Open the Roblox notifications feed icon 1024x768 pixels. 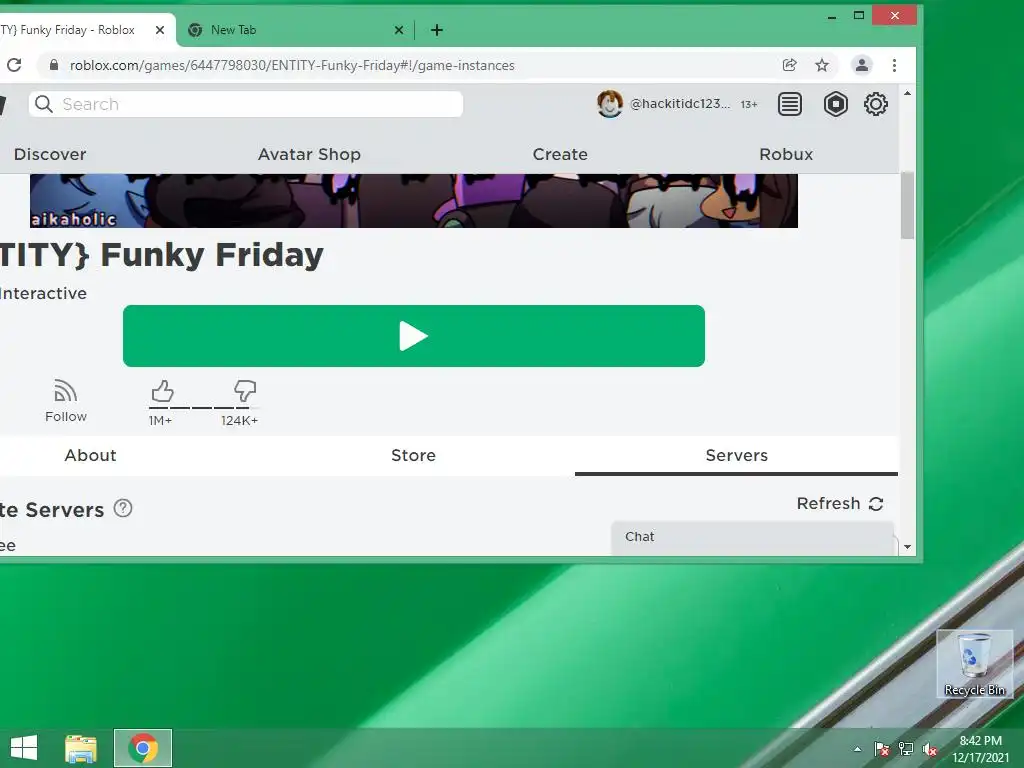pyautogui.click(x=790, y=104)
